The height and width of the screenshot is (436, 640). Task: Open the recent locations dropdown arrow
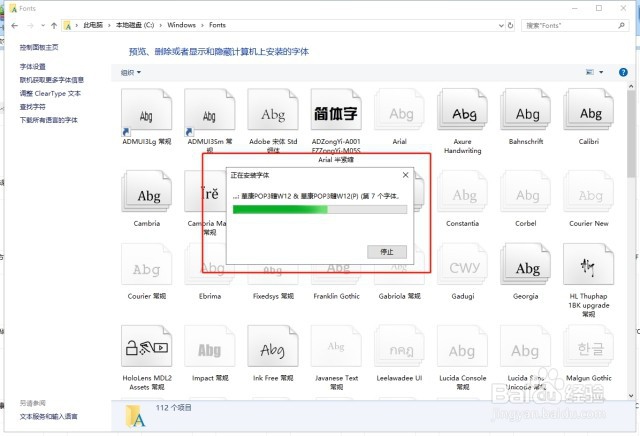(x=43, y=25)
